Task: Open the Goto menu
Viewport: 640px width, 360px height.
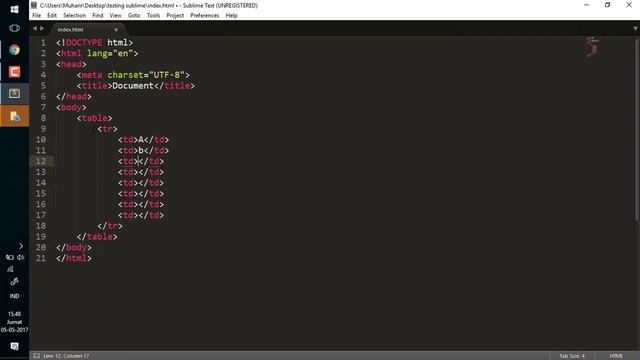Action: [134, 16]
